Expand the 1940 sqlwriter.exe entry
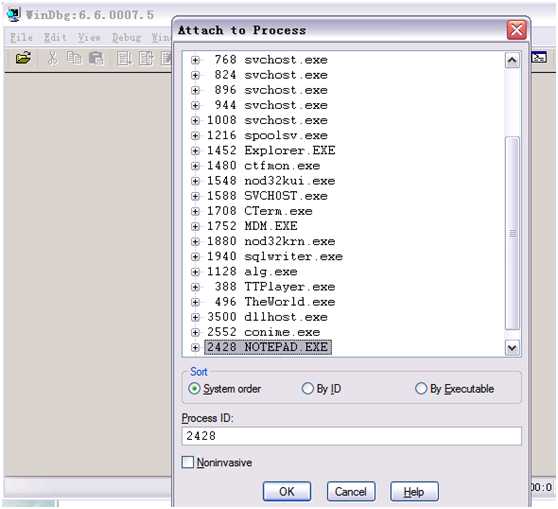 point(195,256)
